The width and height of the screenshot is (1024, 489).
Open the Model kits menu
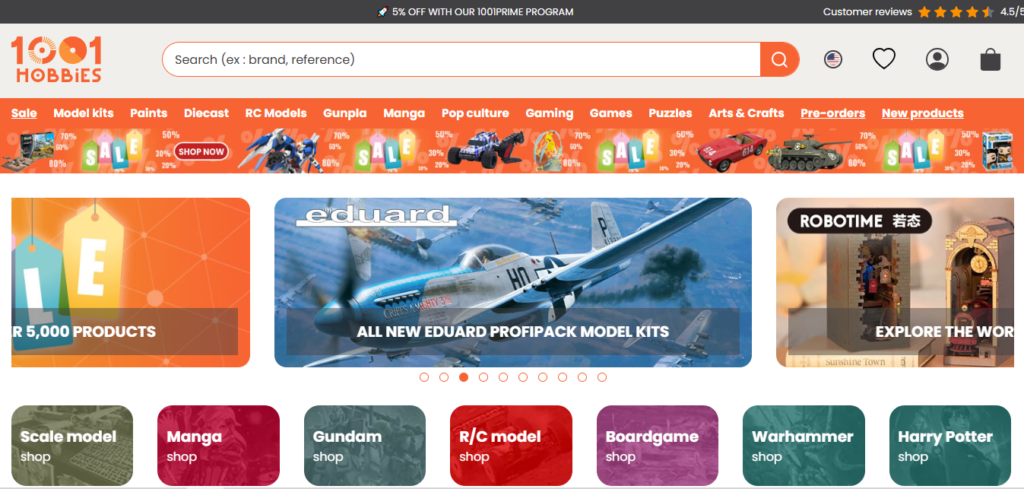click(x=84, y=113)
